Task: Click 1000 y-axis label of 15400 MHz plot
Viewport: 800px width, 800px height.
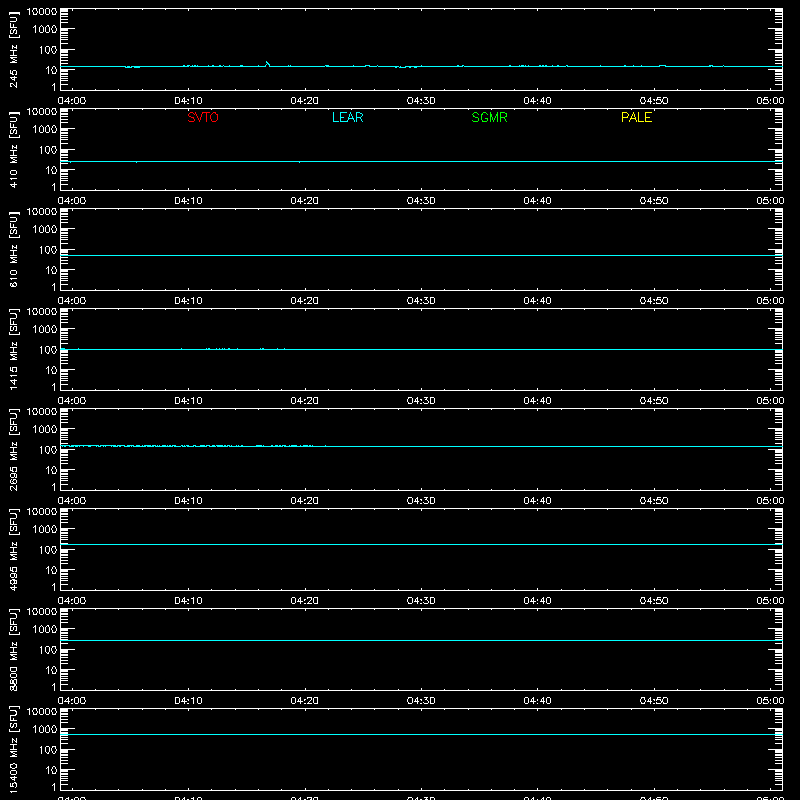Action: click(45, 730)
